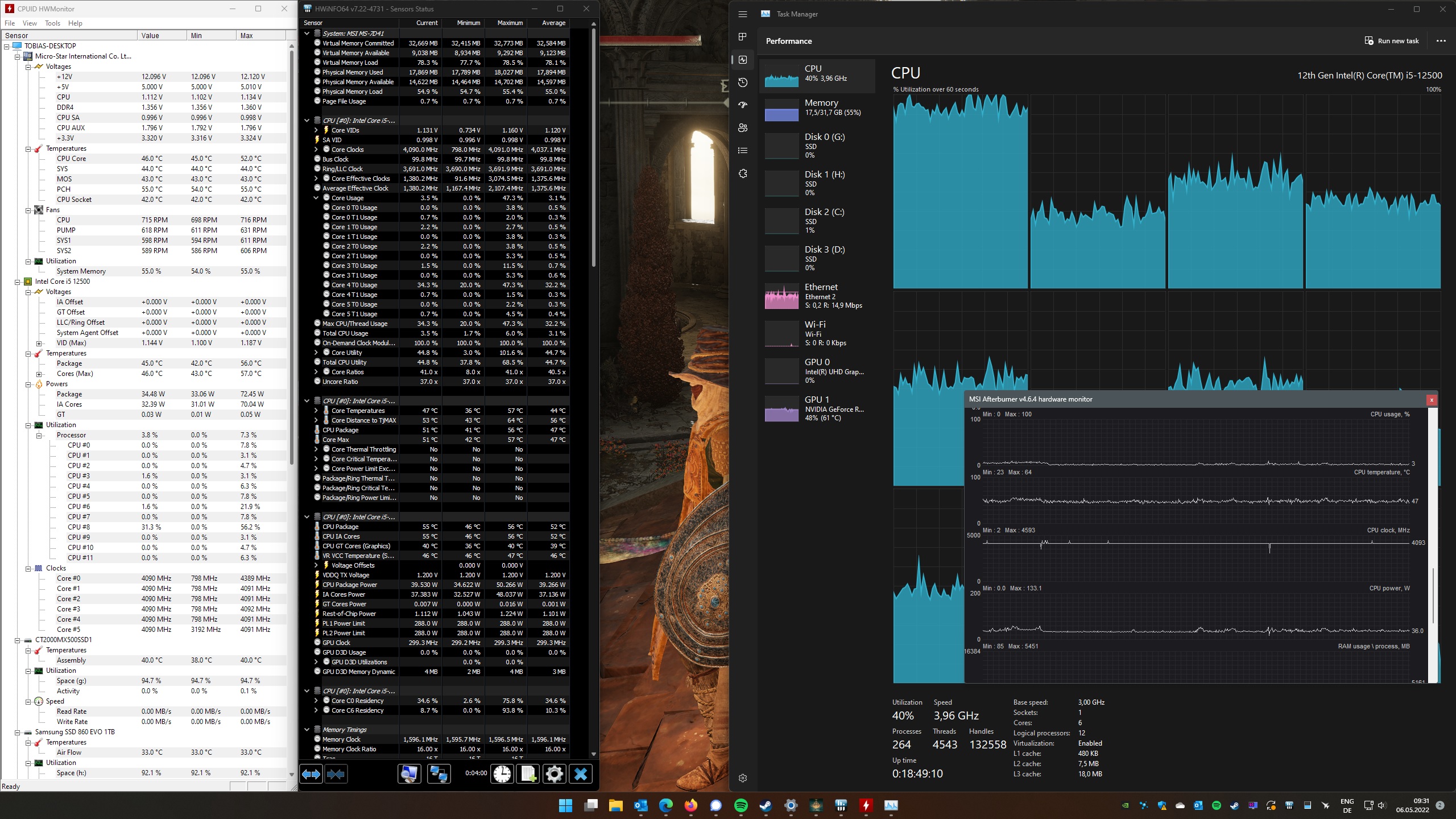Viewport: 1456px width, 819px height.
Task: Collapse the Core Usage sensor group
Action: click(316, 198)
